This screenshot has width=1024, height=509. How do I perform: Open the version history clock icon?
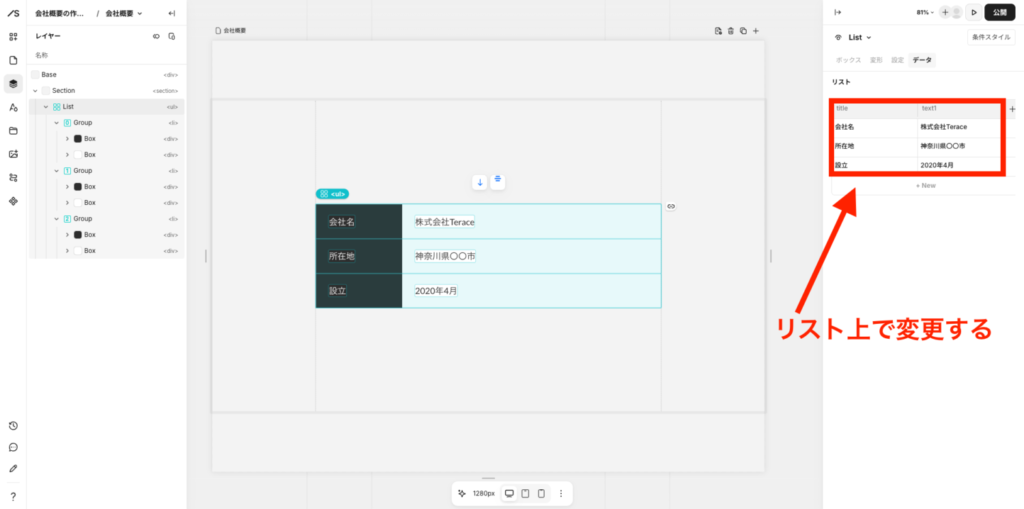pyautogui.click(x=13, y=426)
